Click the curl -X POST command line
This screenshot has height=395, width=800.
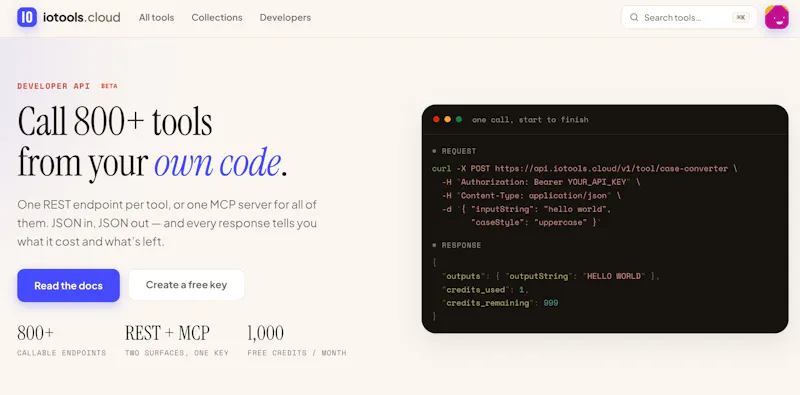tap(585, 168)
